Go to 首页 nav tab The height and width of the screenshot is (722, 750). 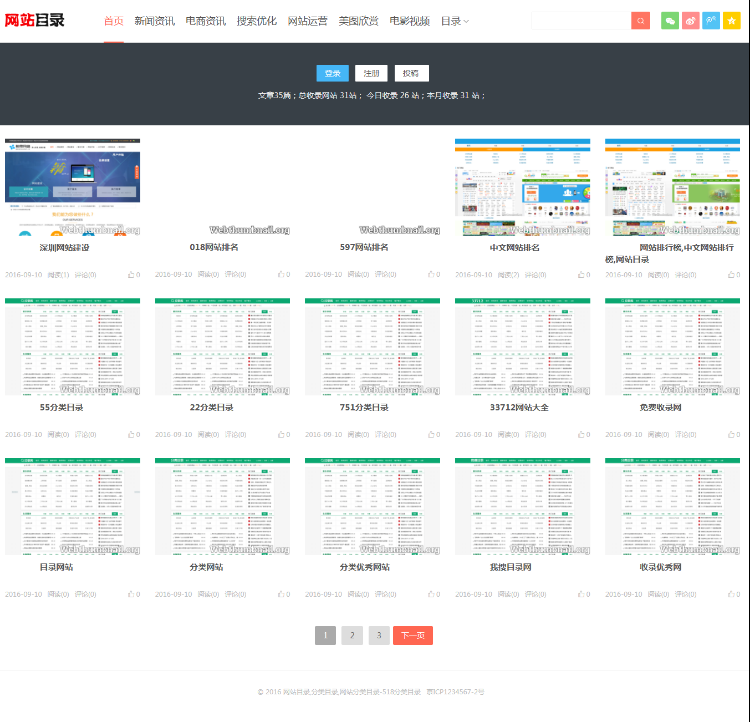(114, 21)
